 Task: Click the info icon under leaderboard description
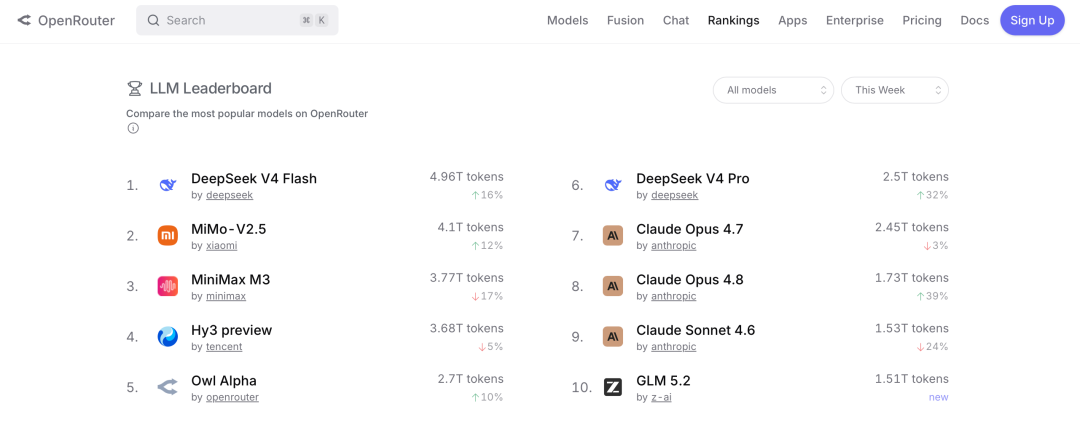(x=133, y=128)
